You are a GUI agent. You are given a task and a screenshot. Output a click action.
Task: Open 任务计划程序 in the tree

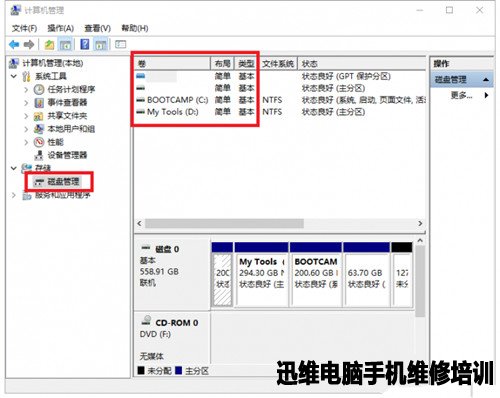click(x=71, y=89)
